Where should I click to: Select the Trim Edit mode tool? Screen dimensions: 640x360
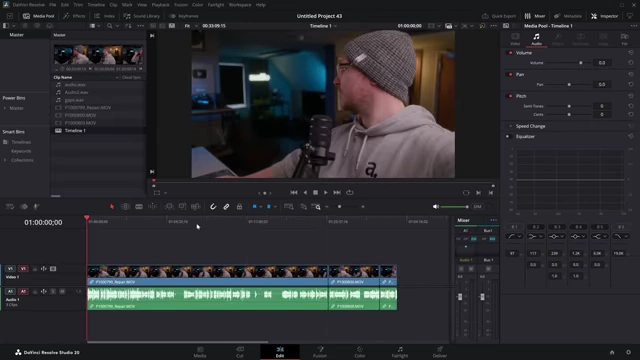[x=125, y=207]
